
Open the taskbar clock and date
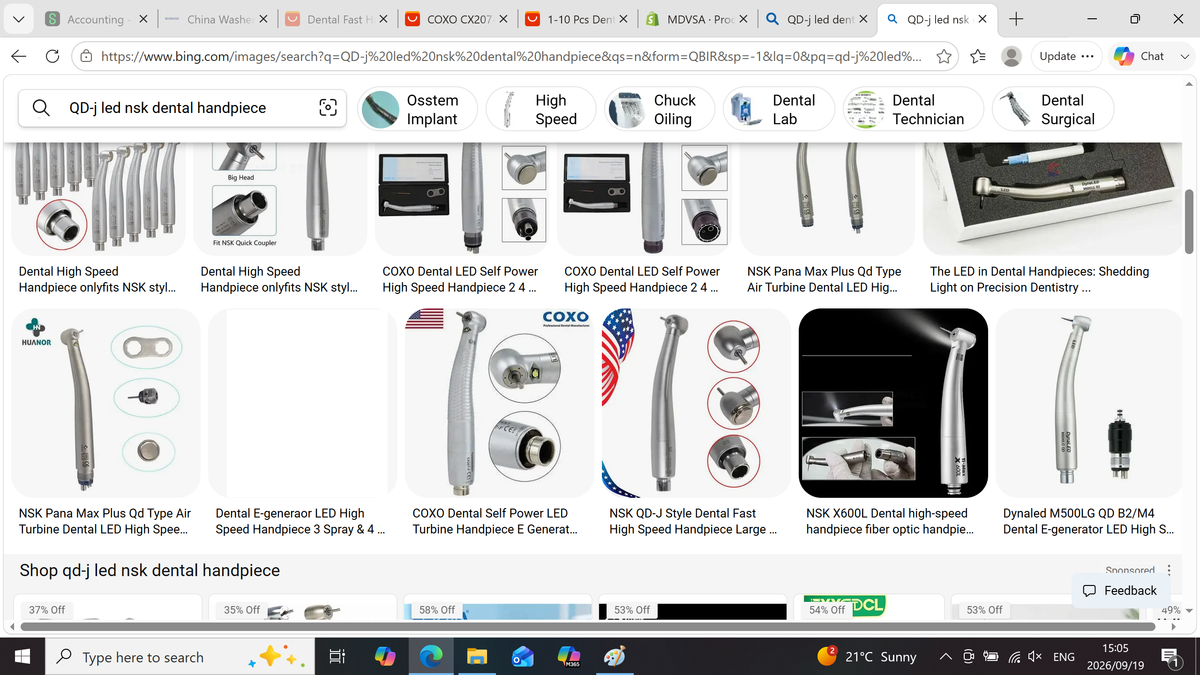tap(1115, 657)
